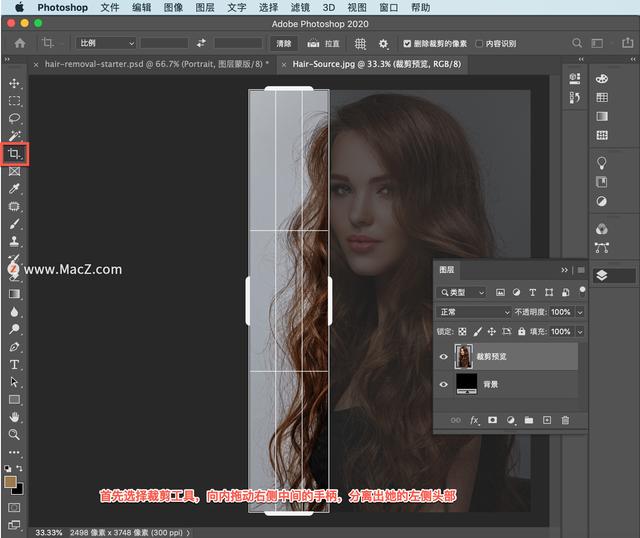Click the foreground color swatch
The image size is (640, 538).
pyautogui.click(x=11, y=481)
